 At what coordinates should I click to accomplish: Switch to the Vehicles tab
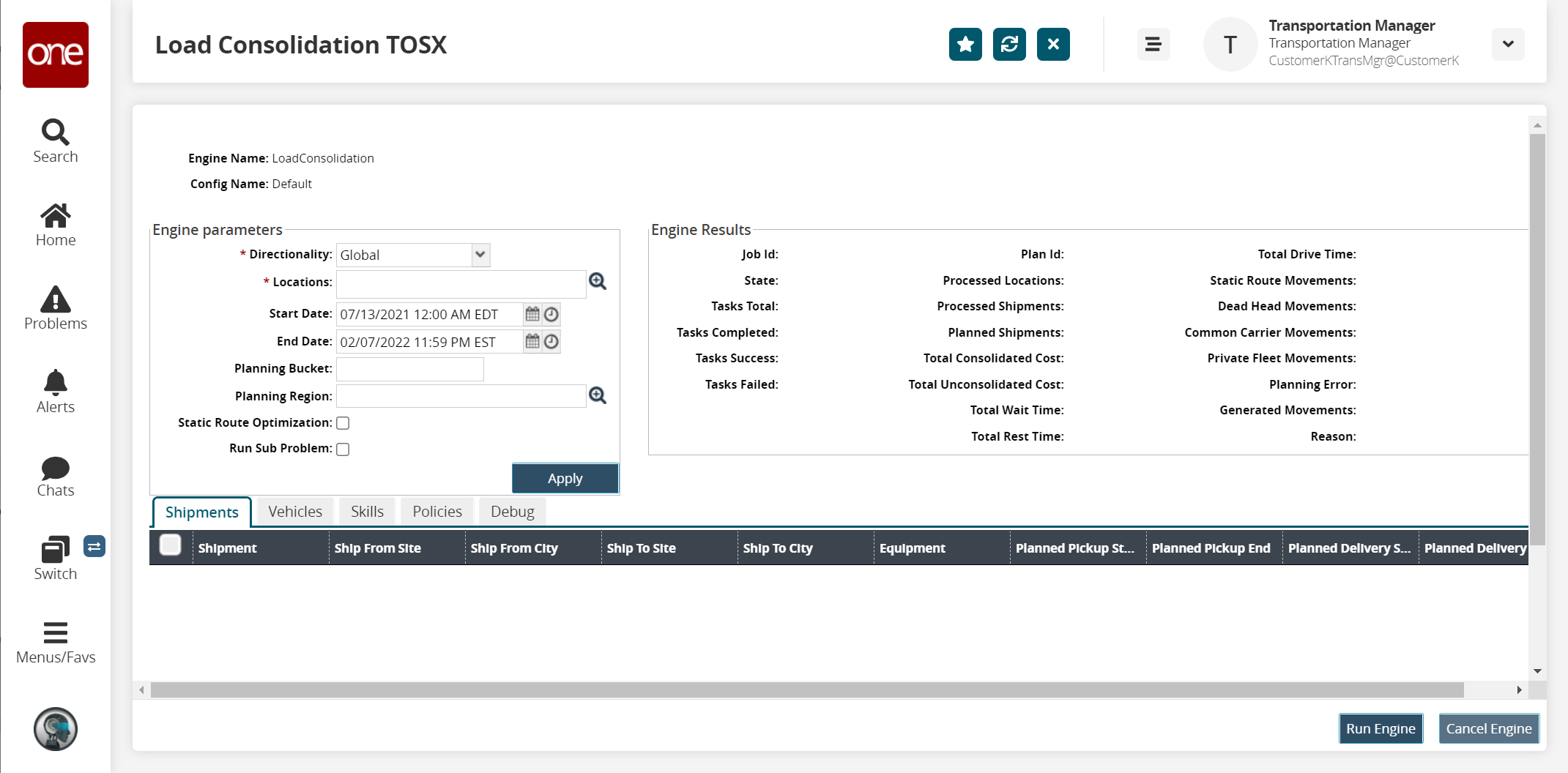click(x=295, y=512)
